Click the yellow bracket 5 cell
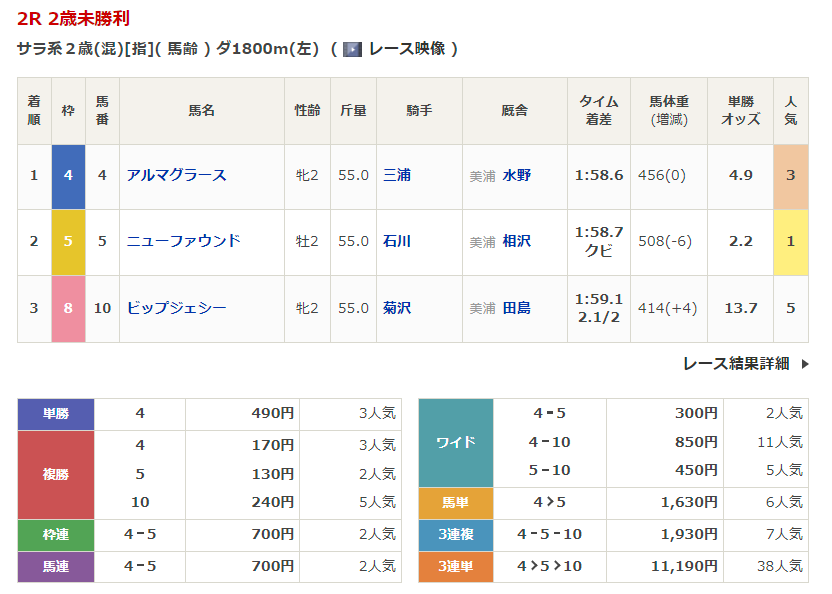The height and width of the screenshot is (594, 832). [x=68, y=241]
